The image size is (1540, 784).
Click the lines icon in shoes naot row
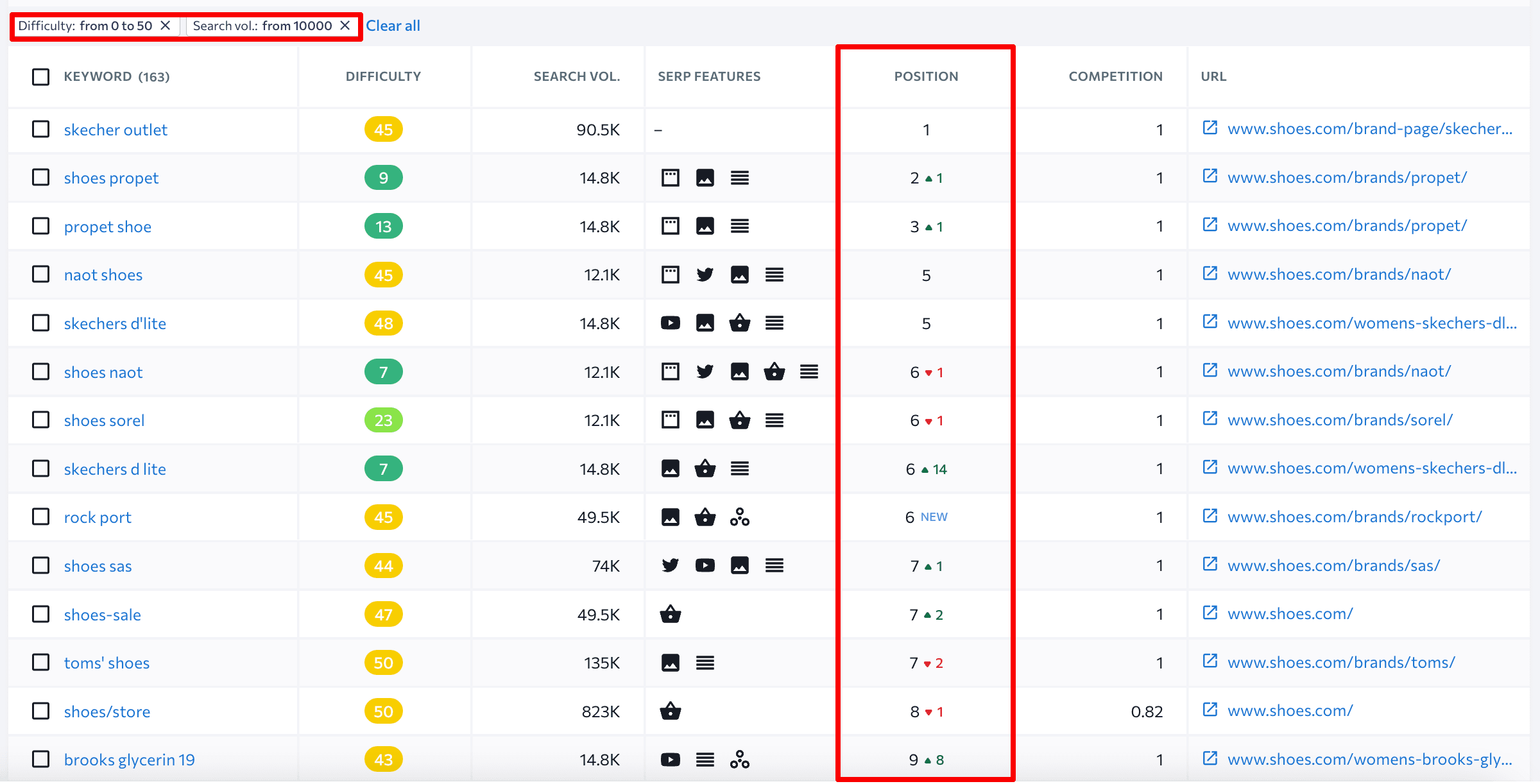[x=809, y=371]
